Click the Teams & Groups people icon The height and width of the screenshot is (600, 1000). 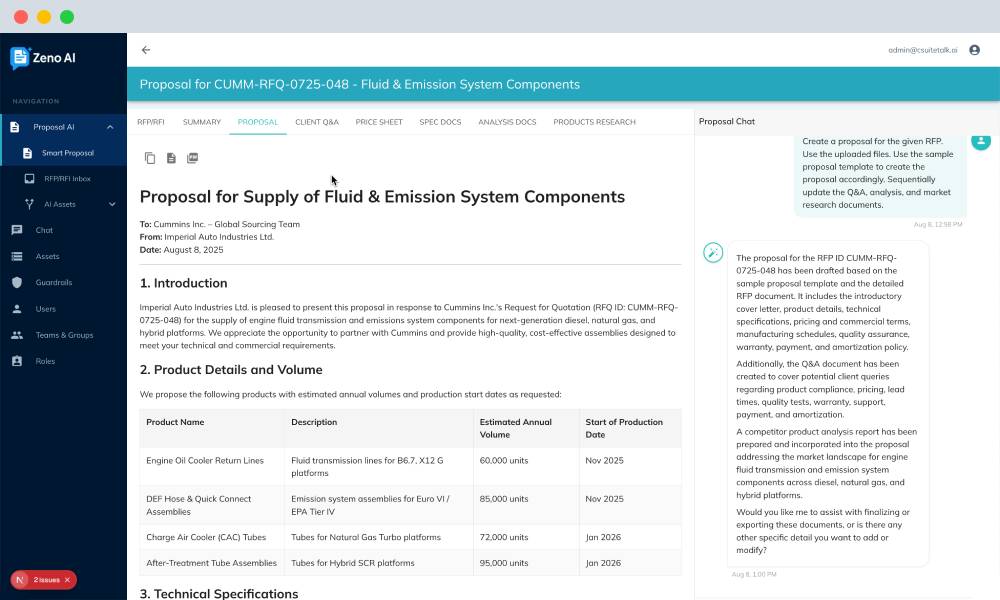click(x=17, y=335)
